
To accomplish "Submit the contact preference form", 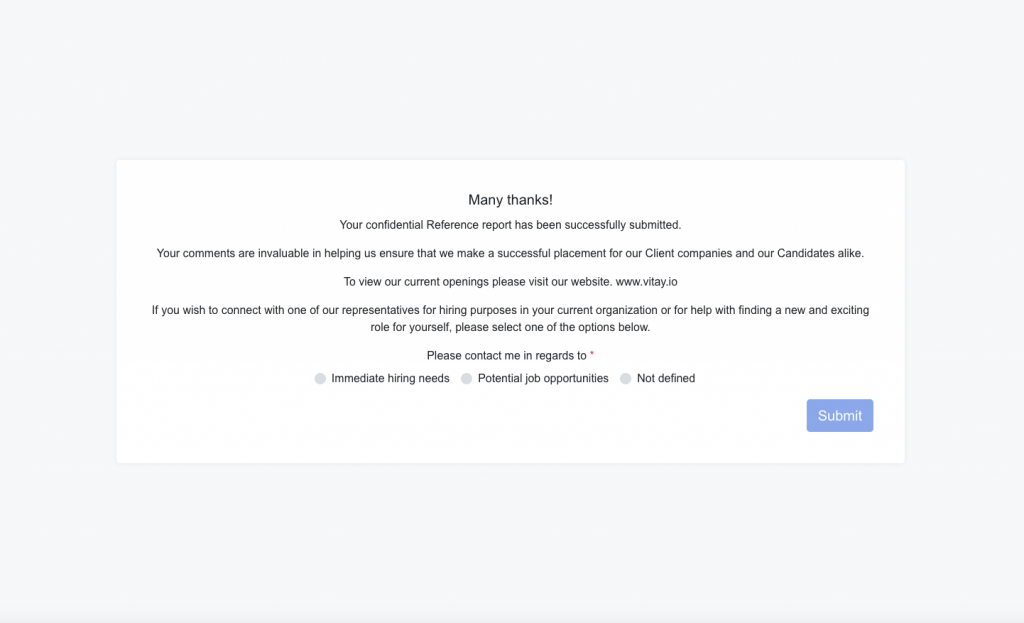I will tap(840, 415).
